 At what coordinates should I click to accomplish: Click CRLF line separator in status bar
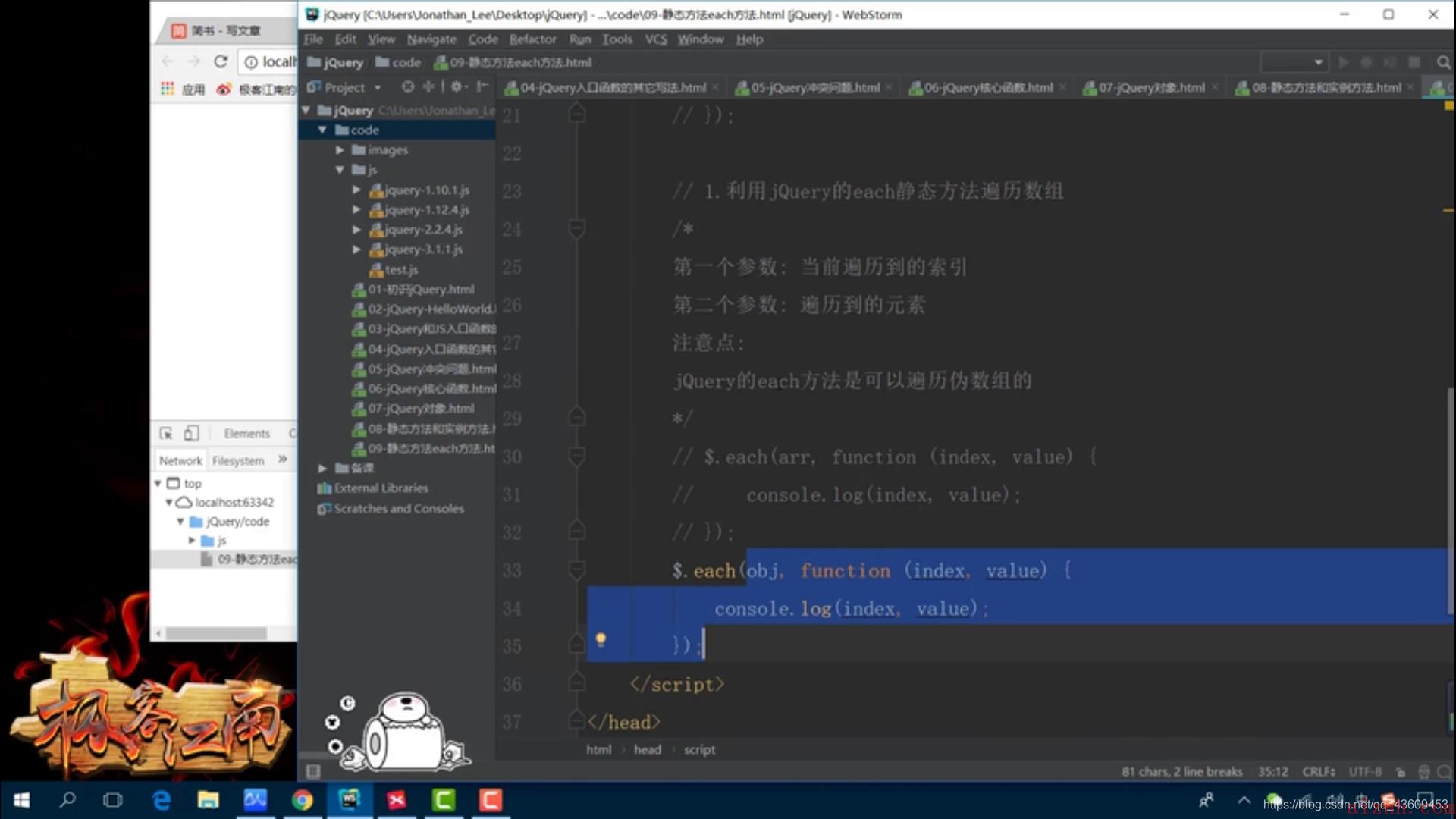1318,772
